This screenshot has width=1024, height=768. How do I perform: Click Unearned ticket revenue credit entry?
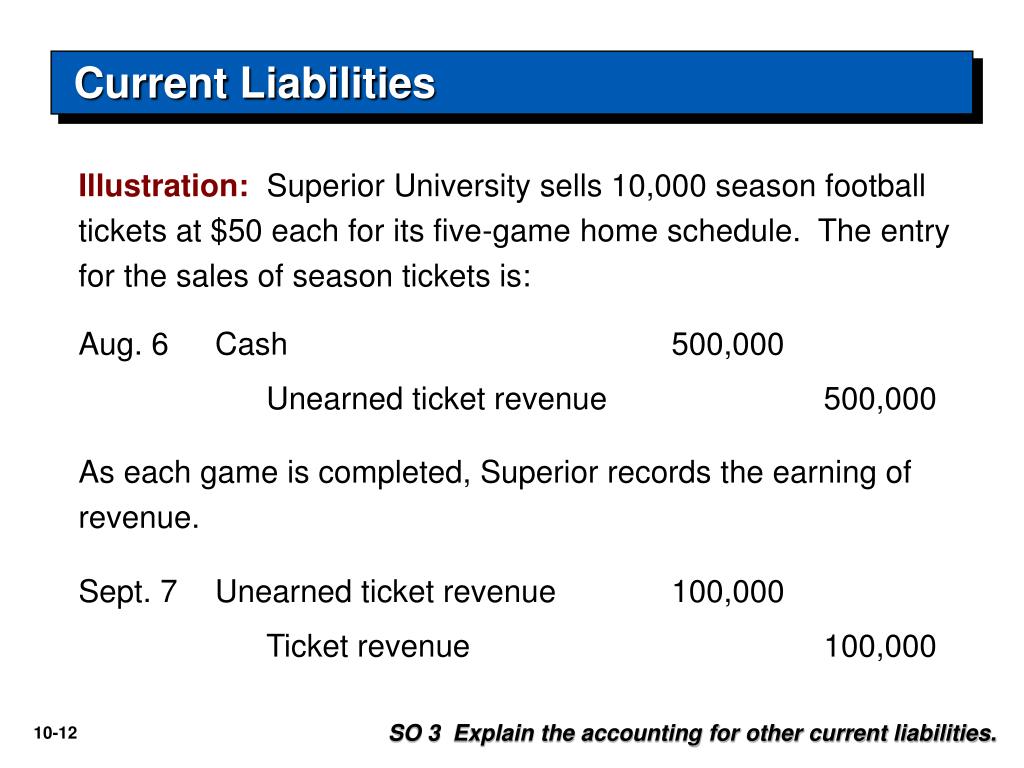pyautogui.click(x=437, y=399)
